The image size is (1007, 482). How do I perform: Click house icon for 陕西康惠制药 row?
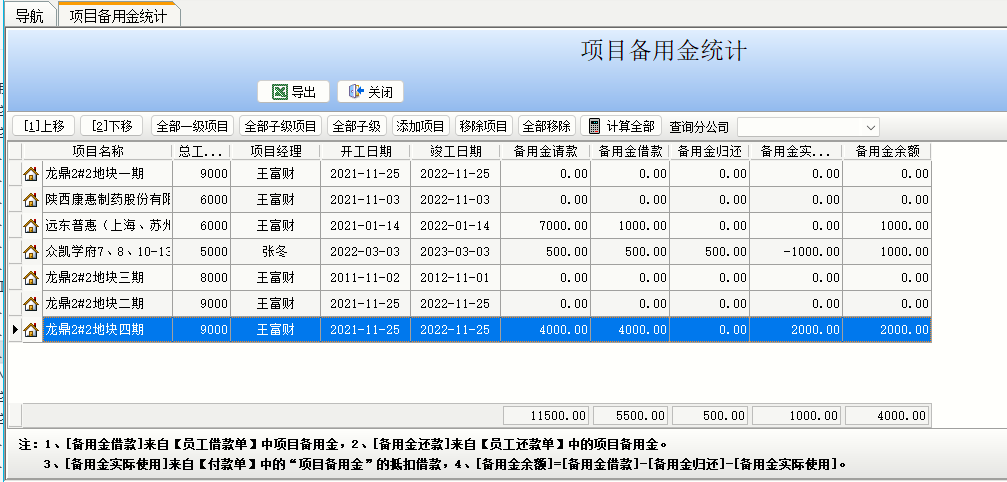point(31,200)
